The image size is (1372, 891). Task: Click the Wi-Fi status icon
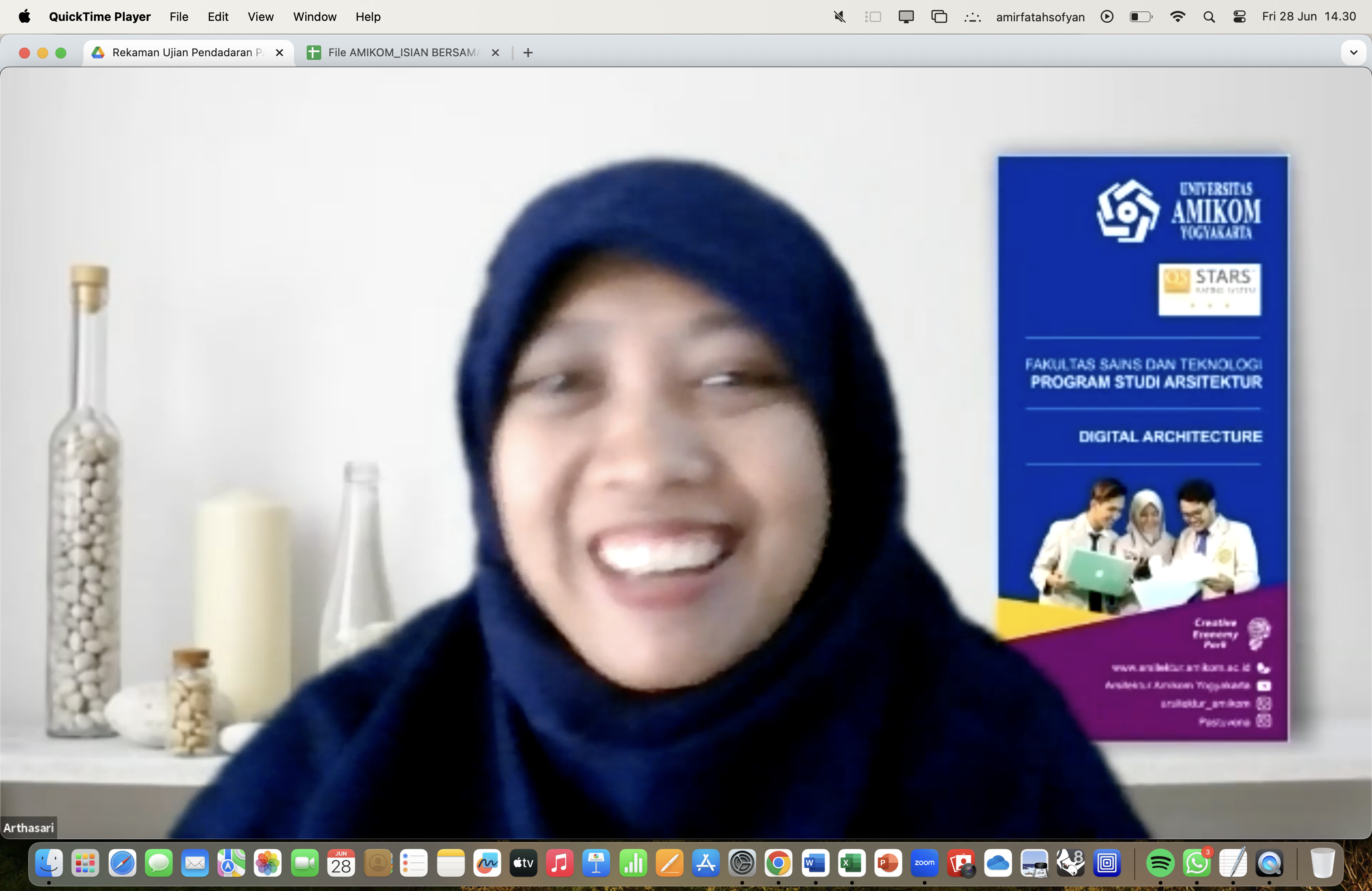(1178, 17)
